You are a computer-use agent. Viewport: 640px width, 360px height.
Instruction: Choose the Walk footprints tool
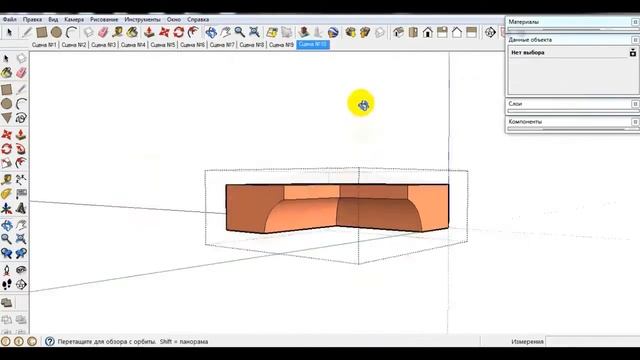(x=7, y=284)
